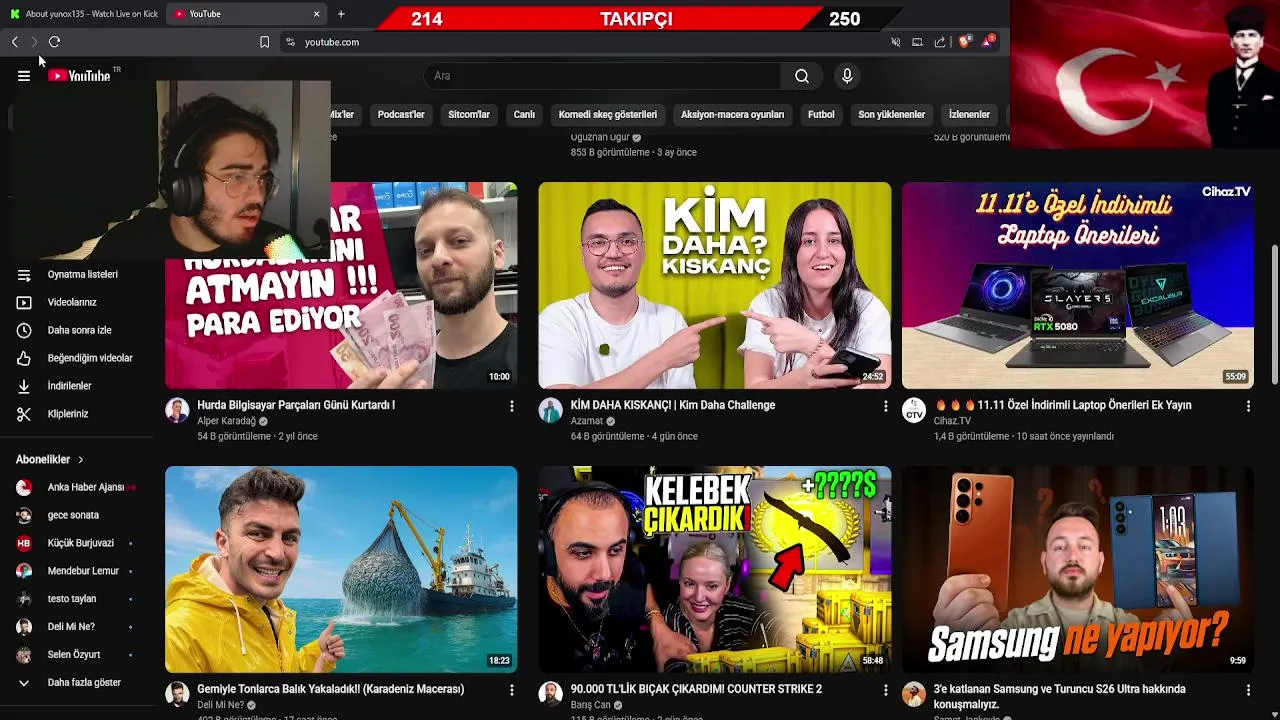The height and width of the screenshot is (720, 1280).
Task: Select Aksiyon-macera oyunları filter chip
Action: click(732, 115)
